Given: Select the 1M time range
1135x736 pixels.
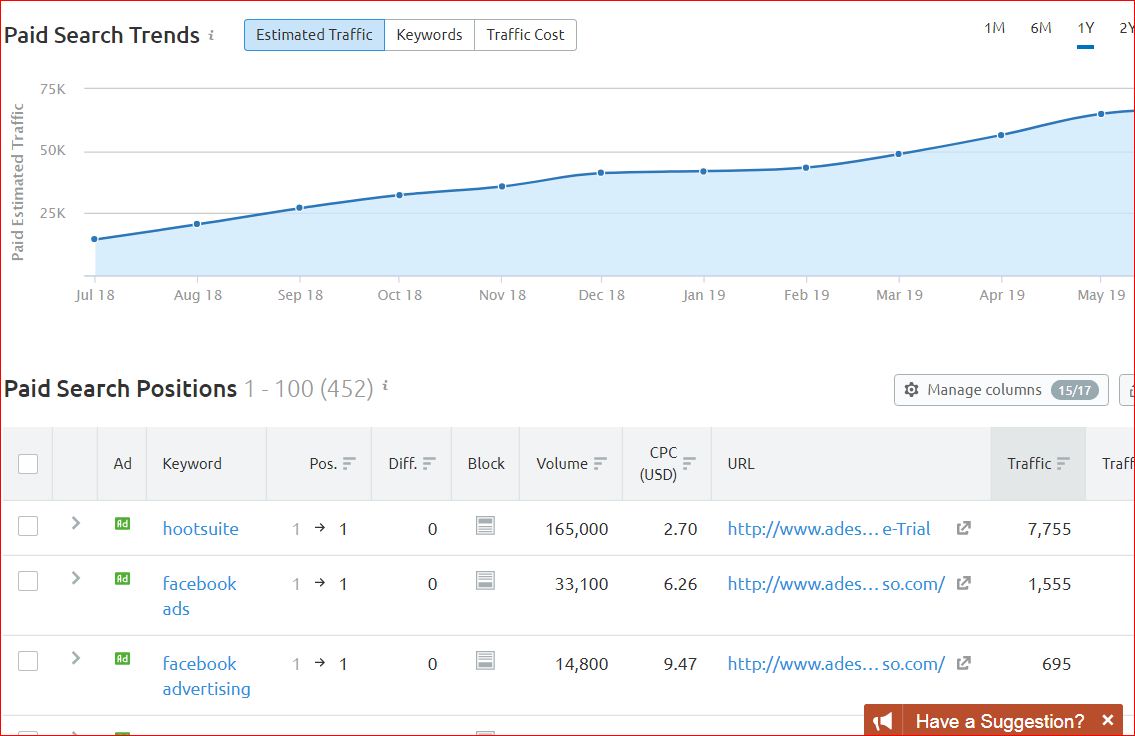Looking at the screenshot, I should pyautogui.click(x=994, y=28).
